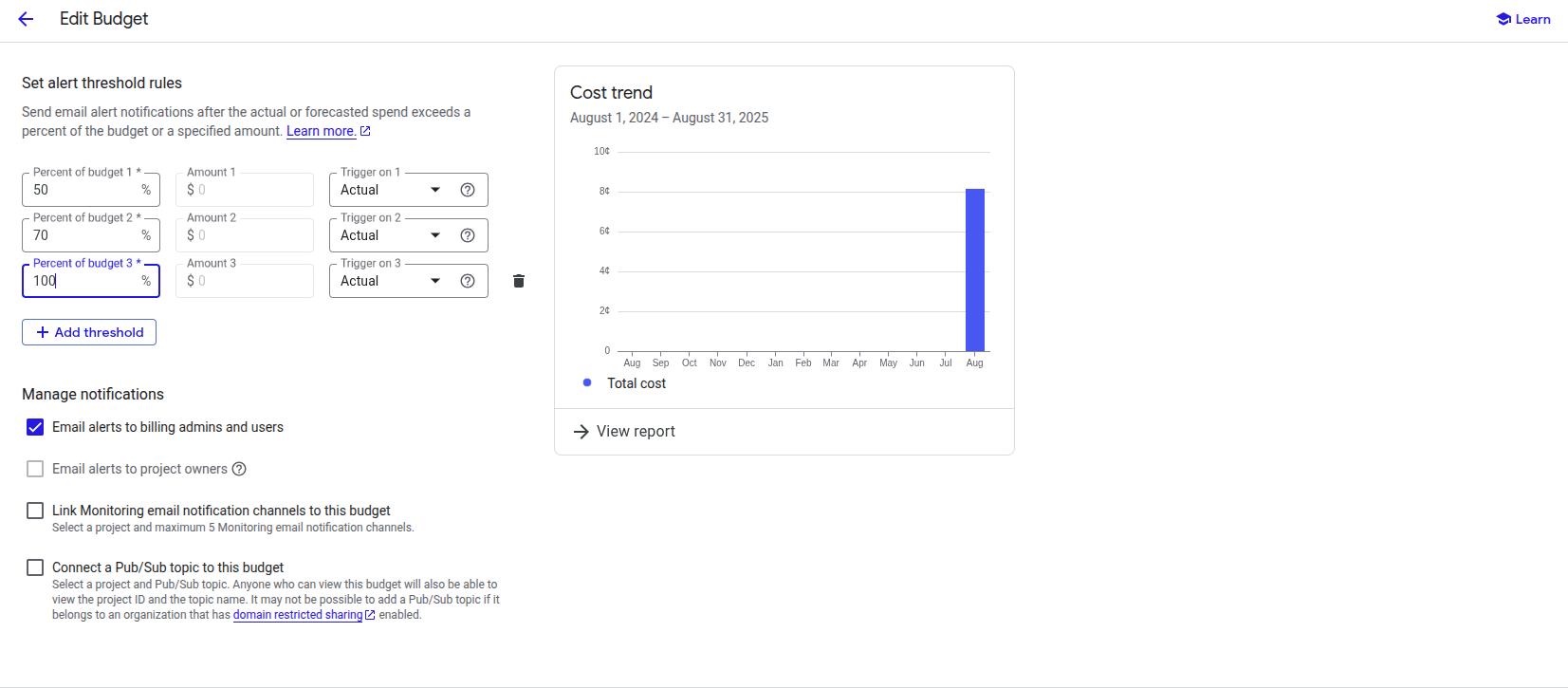Click the August cost bar in chart
The height and width of the screenshot is (688, 1568).
click(x=974, y=270)
